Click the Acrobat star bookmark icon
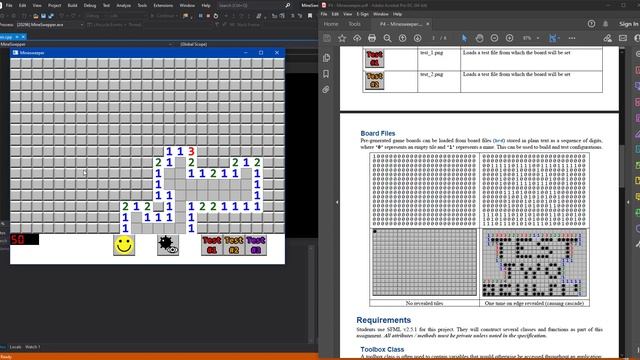Image resolution: width=640 pixels, height=360 pixels. 342,38
